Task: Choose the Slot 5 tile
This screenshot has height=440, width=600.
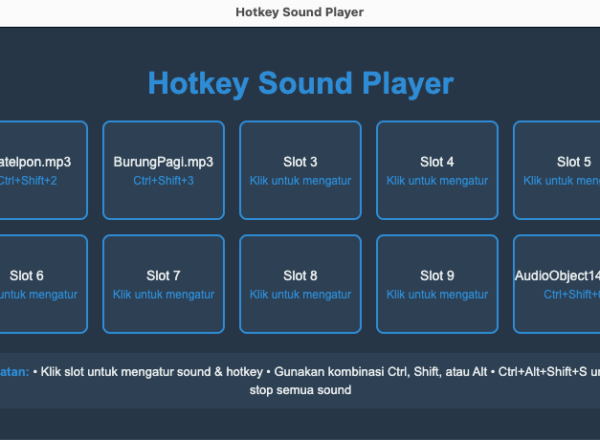Action: tap(560, 170)
